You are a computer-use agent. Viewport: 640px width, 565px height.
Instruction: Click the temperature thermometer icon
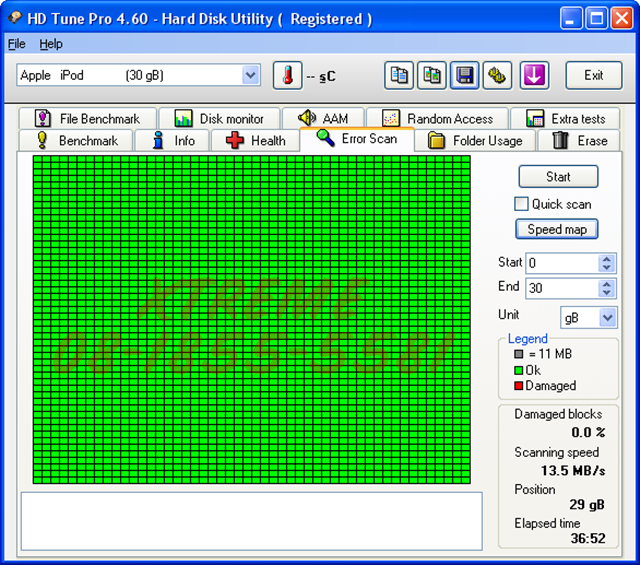pos(287,75)
